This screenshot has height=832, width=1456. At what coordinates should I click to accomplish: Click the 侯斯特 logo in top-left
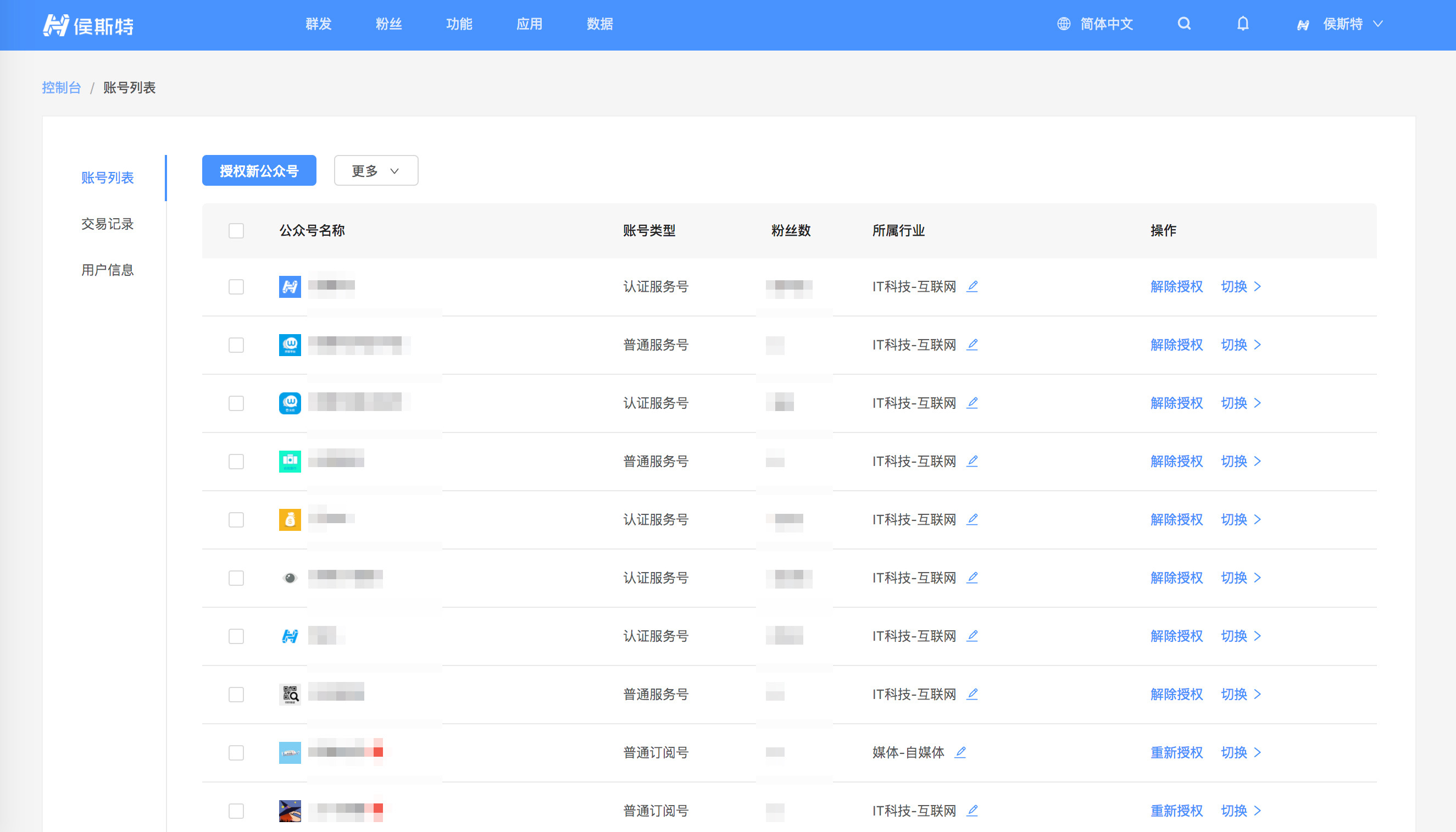[88, 25]
